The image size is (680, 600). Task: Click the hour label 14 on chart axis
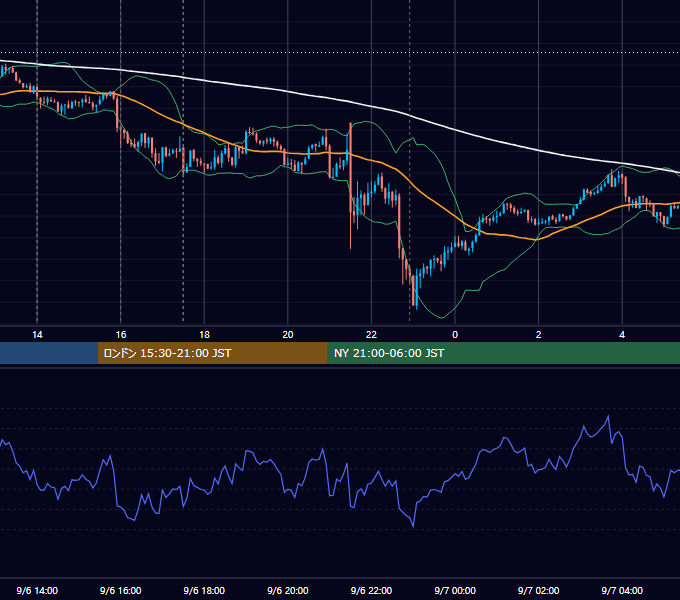tap(37, 335)
